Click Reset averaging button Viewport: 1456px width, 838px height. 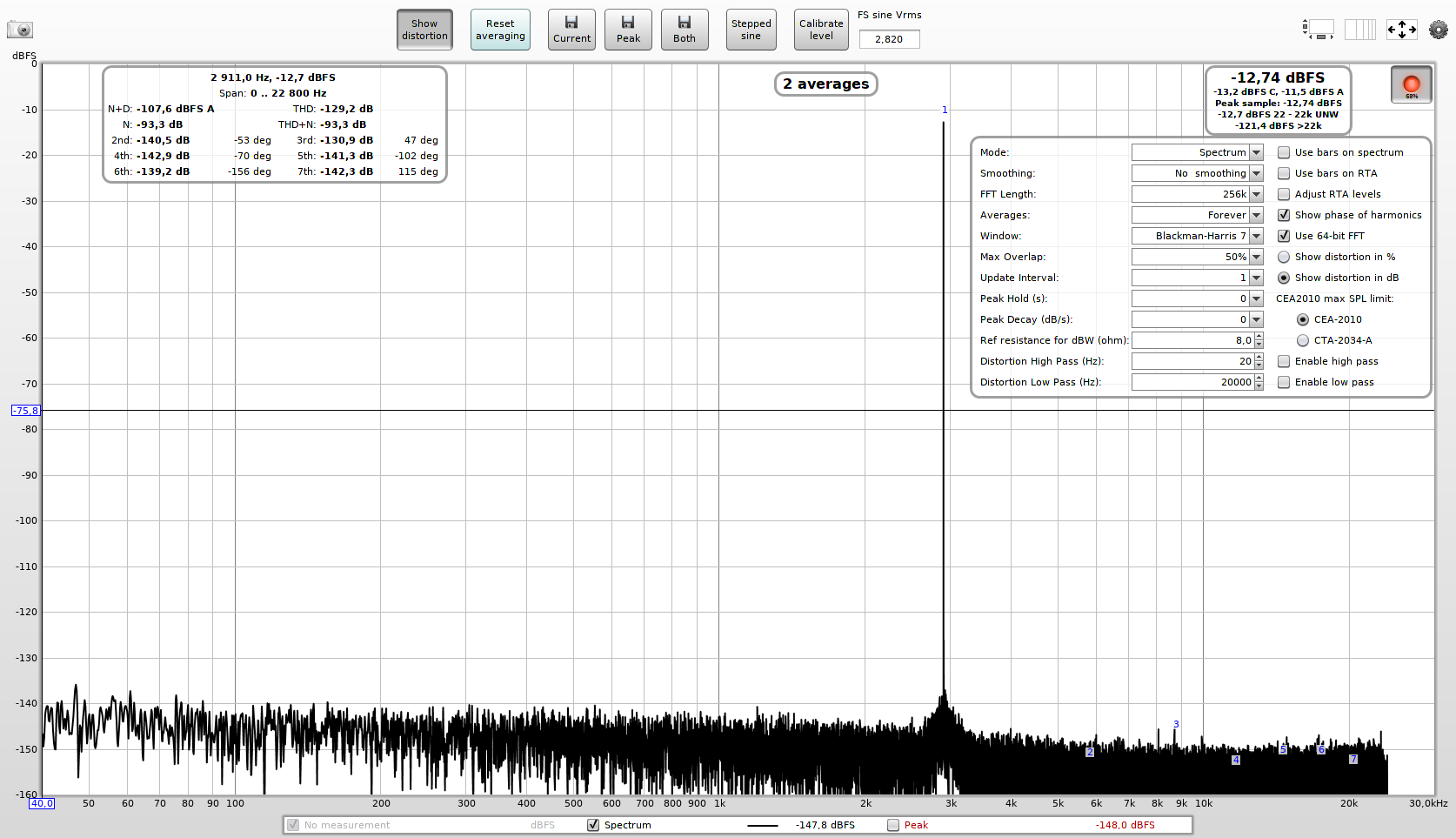pyautogui.click(x=500, y=30)
